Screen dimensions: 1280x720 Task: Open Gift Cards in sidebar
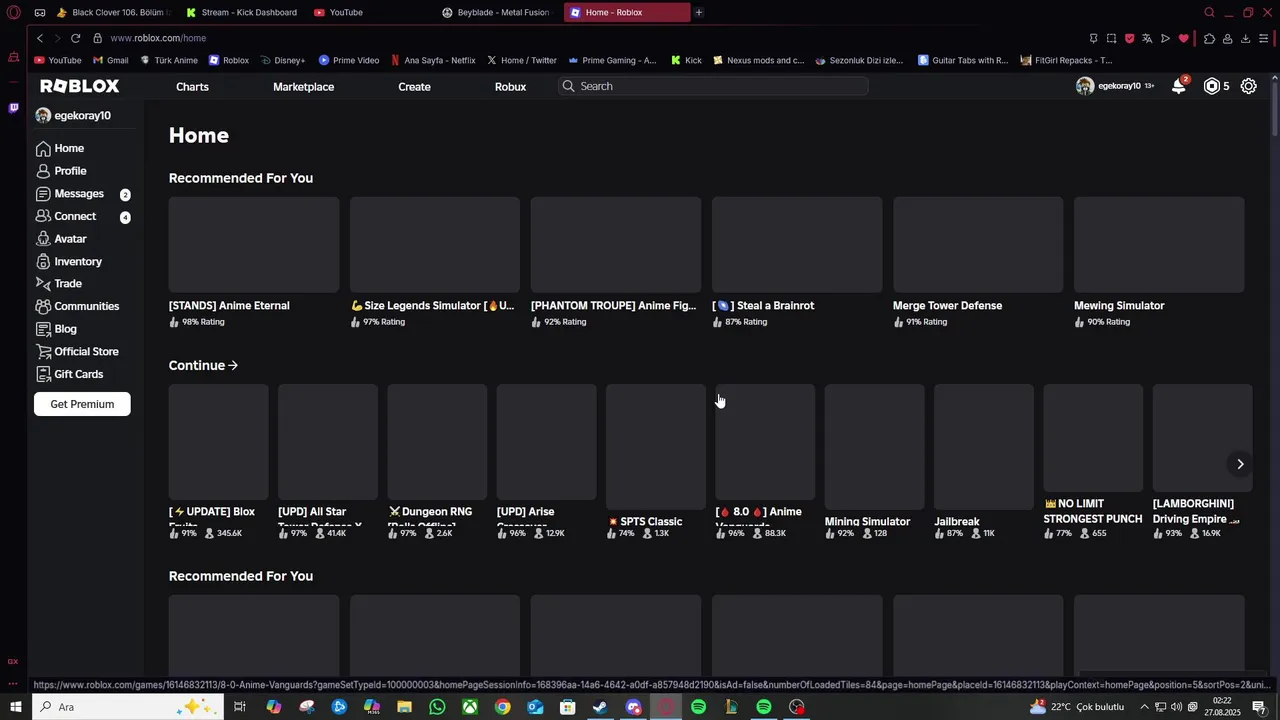tap(69, 374)
